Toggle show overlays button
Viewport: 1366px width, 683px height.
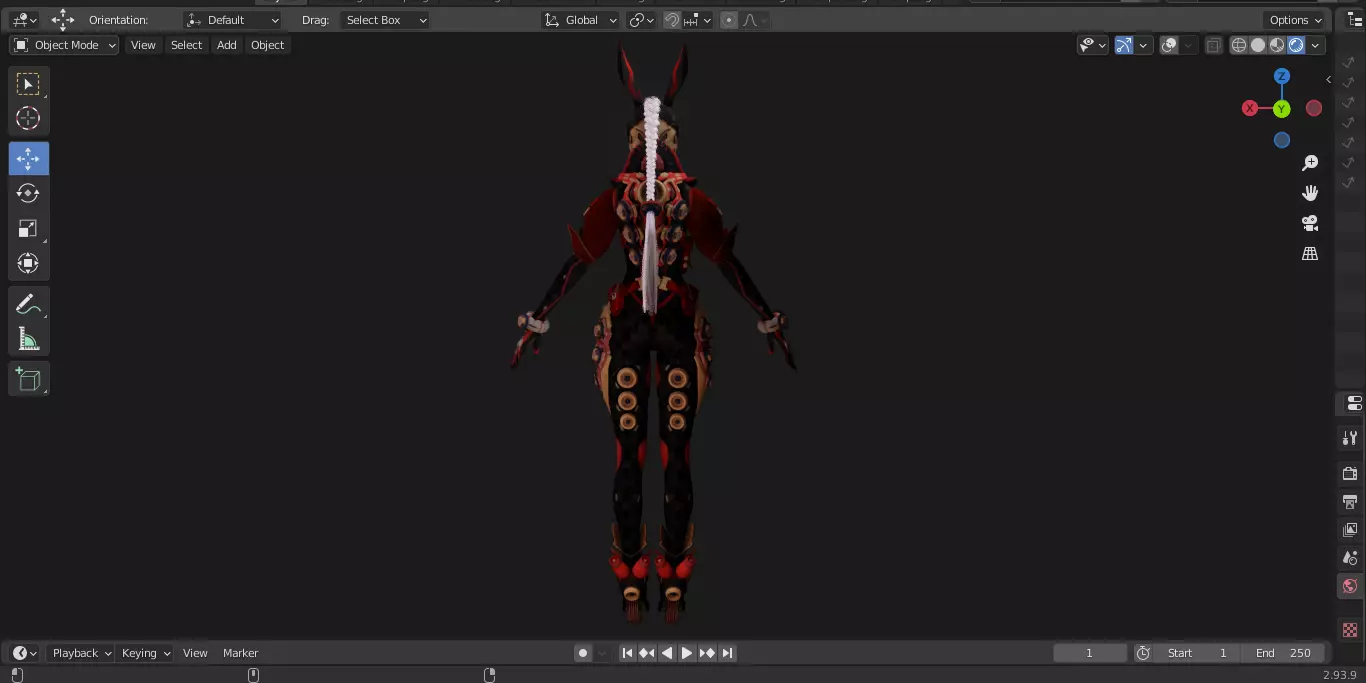1169,45
